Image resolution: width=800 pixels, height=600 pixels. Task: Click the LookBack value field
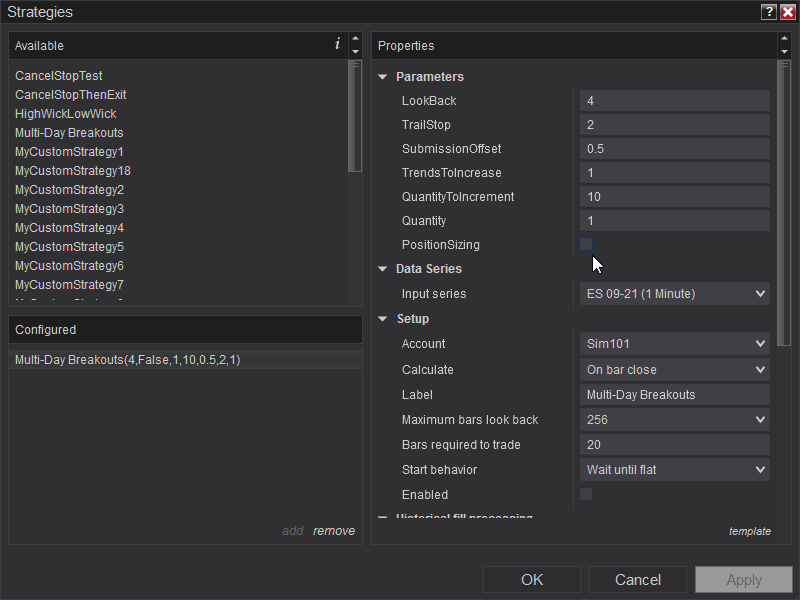(x=674, y=101)
